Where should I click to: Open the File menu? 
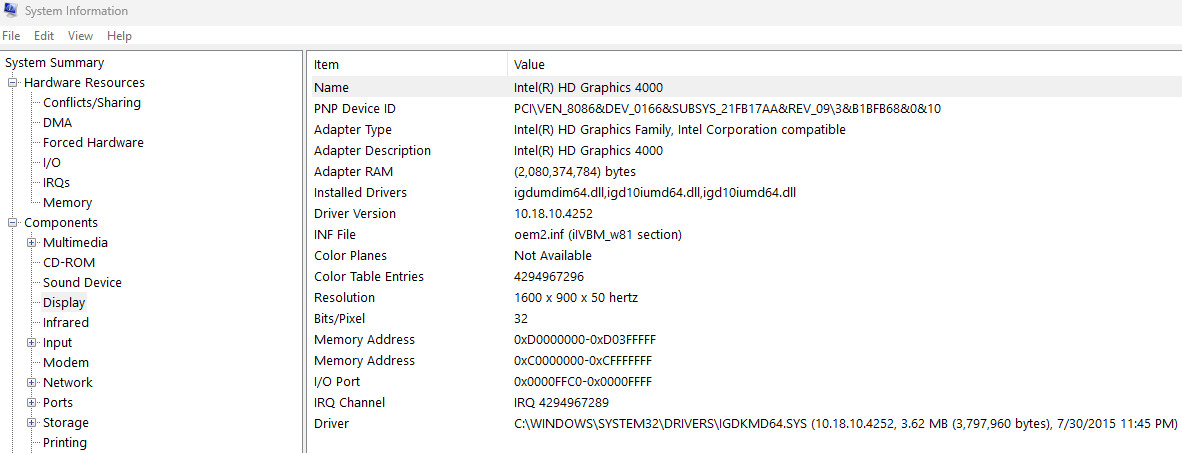tap(11, 36)
